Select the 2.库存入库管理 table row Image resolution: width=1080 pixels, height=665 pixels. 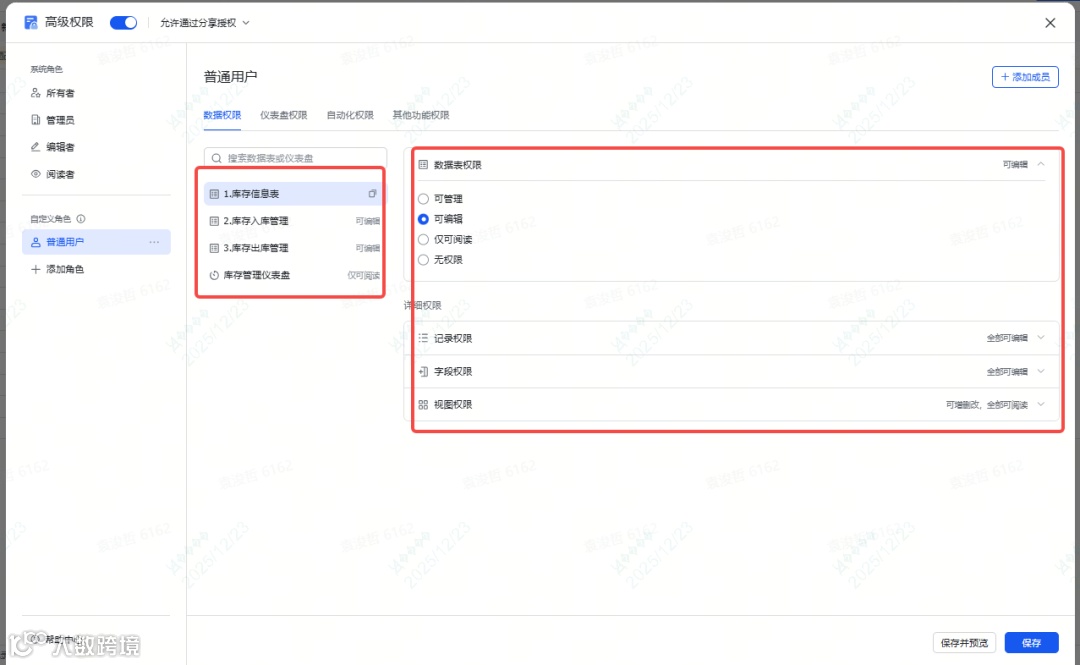click(295, 221)
